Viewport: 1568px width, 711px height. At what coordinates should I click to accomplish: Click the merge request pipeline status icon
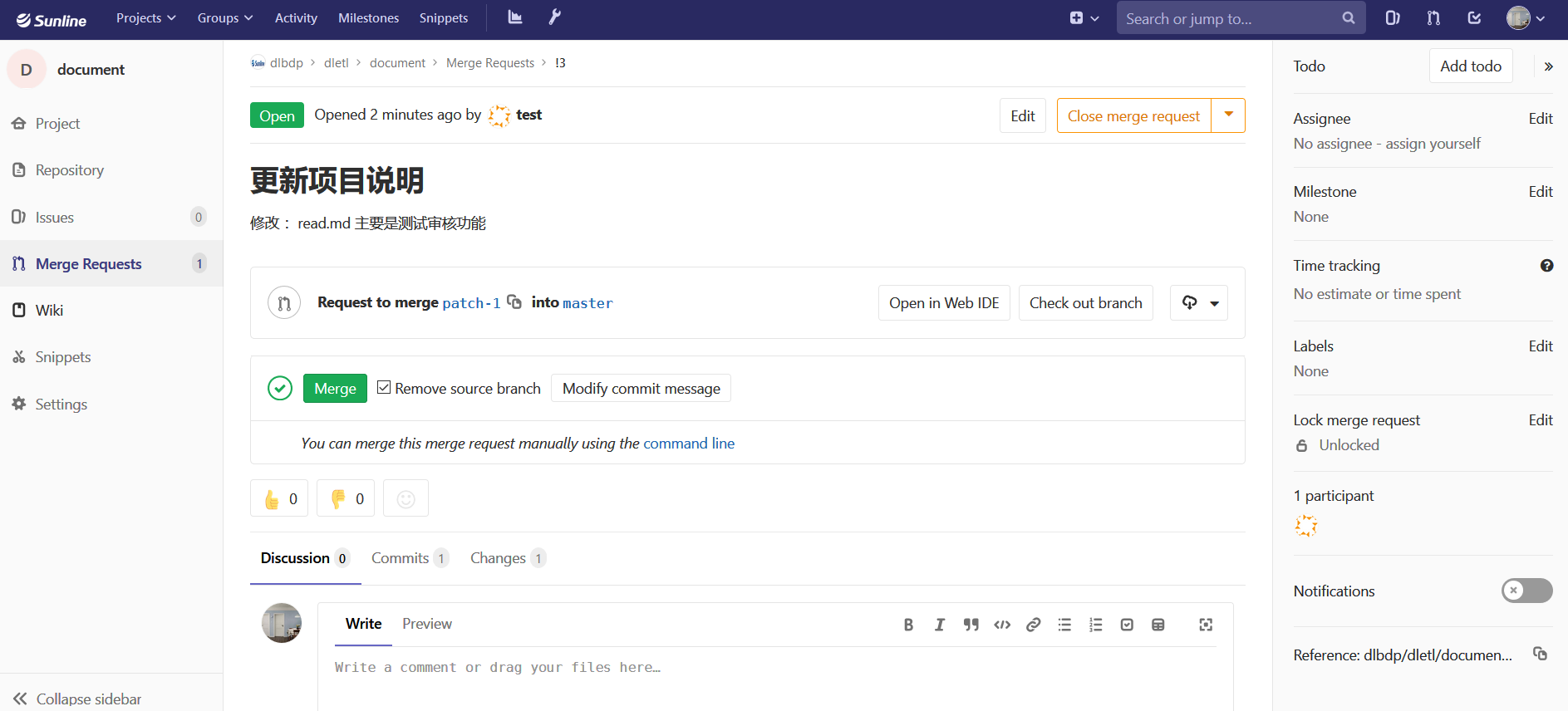point(280,388)
